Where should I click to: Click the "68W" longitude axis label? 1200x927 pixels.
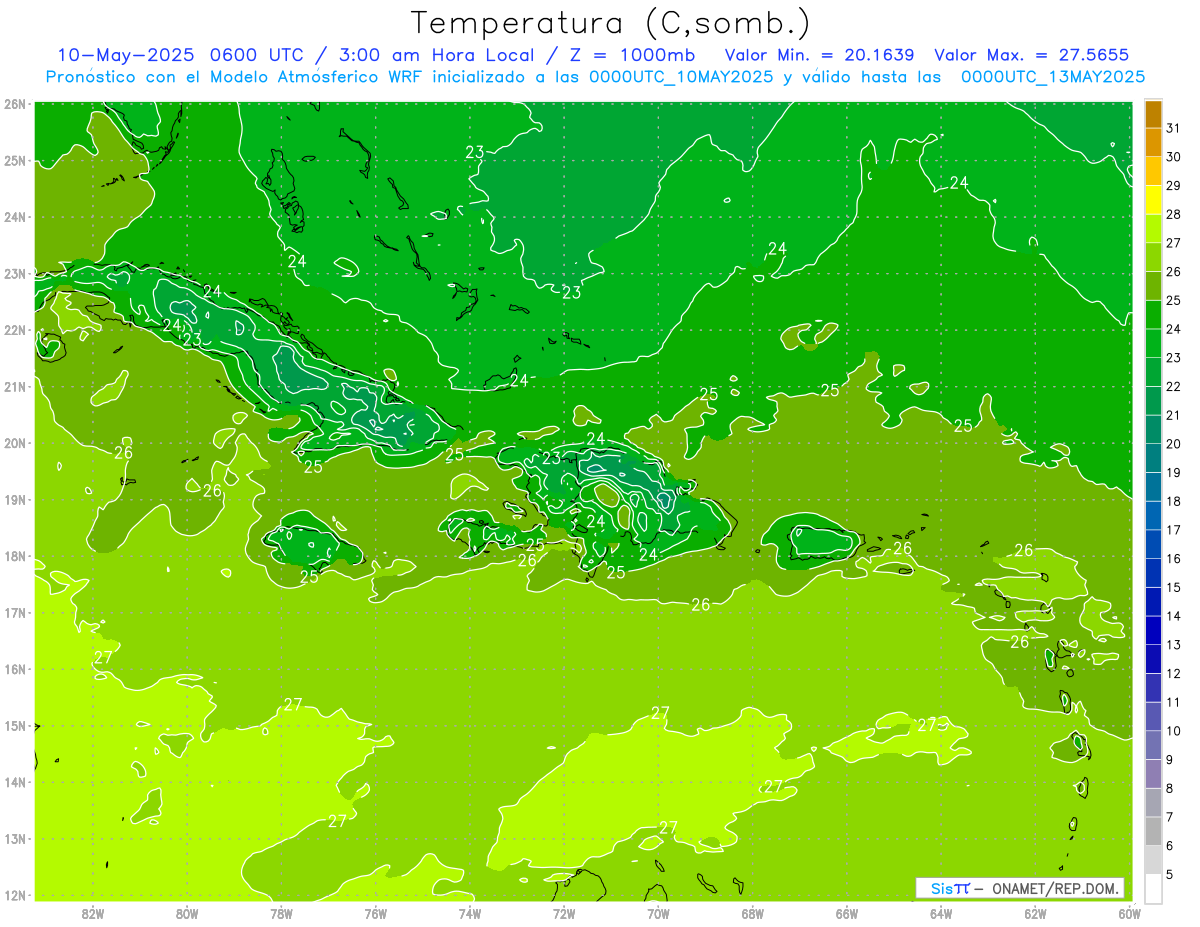[752, 912]
